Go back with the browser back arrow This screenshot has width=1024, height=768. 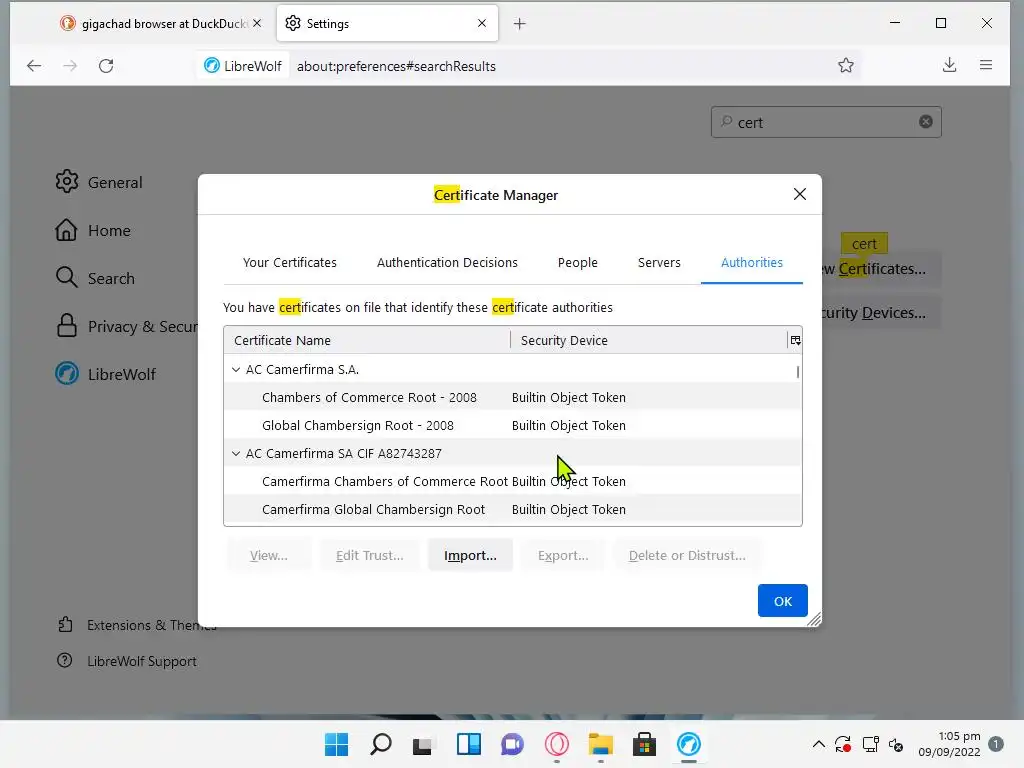[x=34, y=65]
